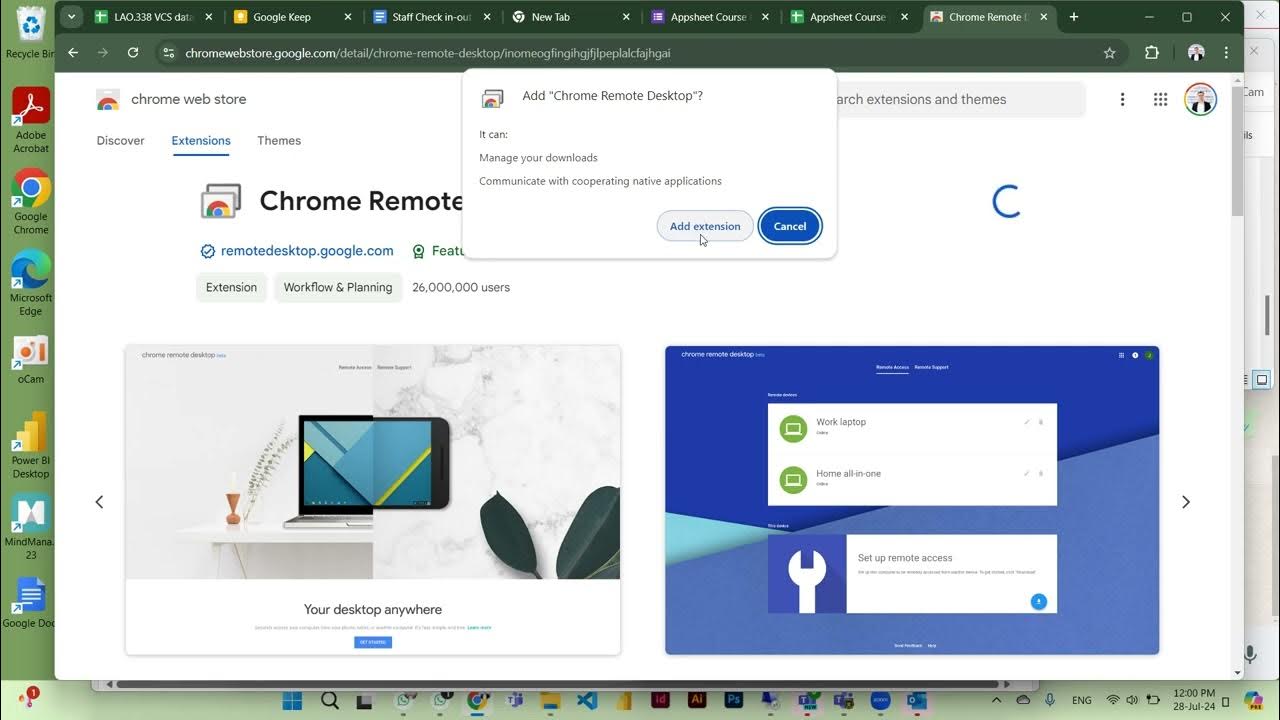Open the 'Your desktop anywhere' screenshot thumbnail
This screenshot has width=1280, height=720.
click(x=373, y=500)
